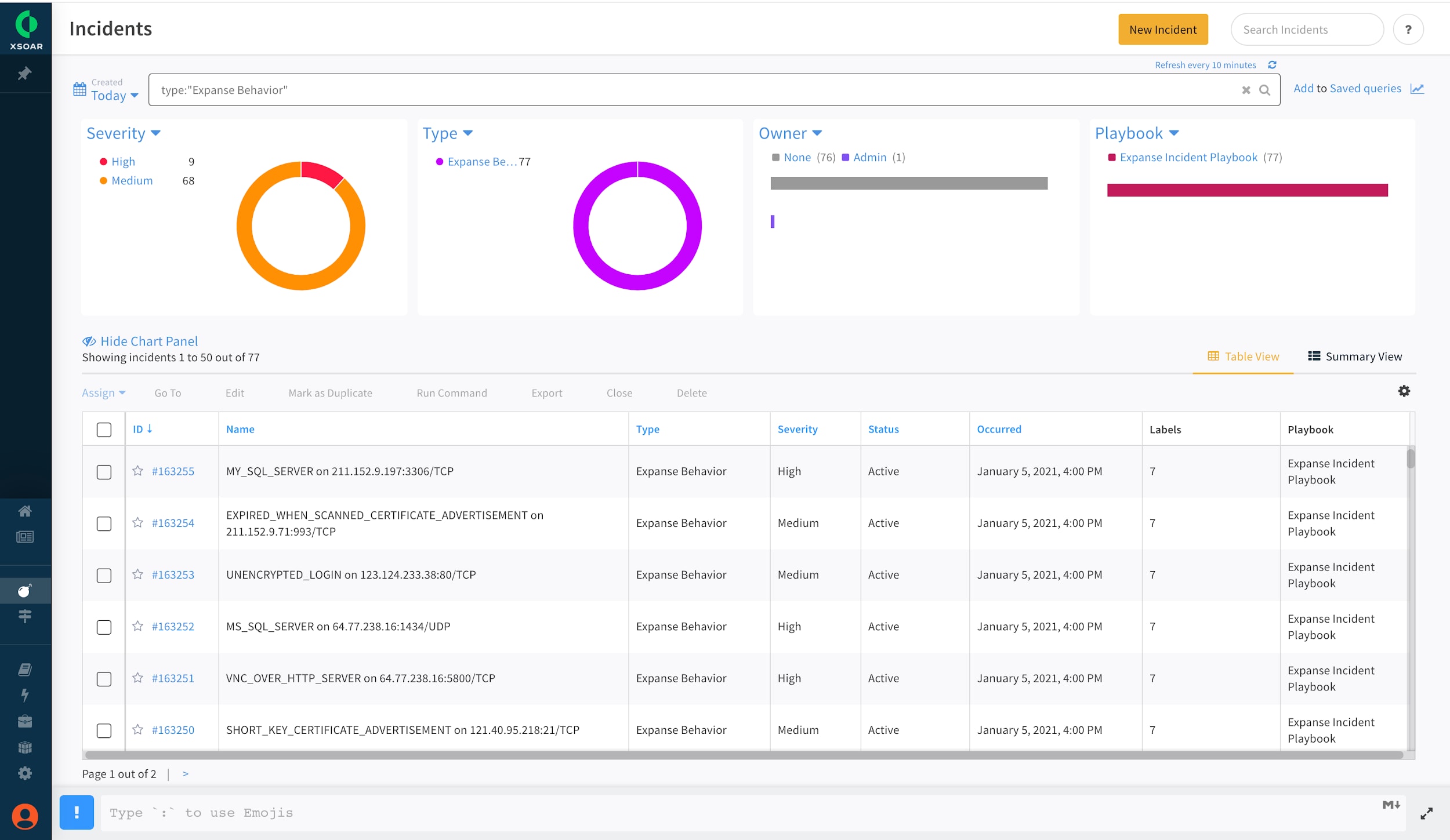Open the Marketplace boxes sidebar icon
This screenshot has width=1450, height=840.
click(x=25, y=747)
